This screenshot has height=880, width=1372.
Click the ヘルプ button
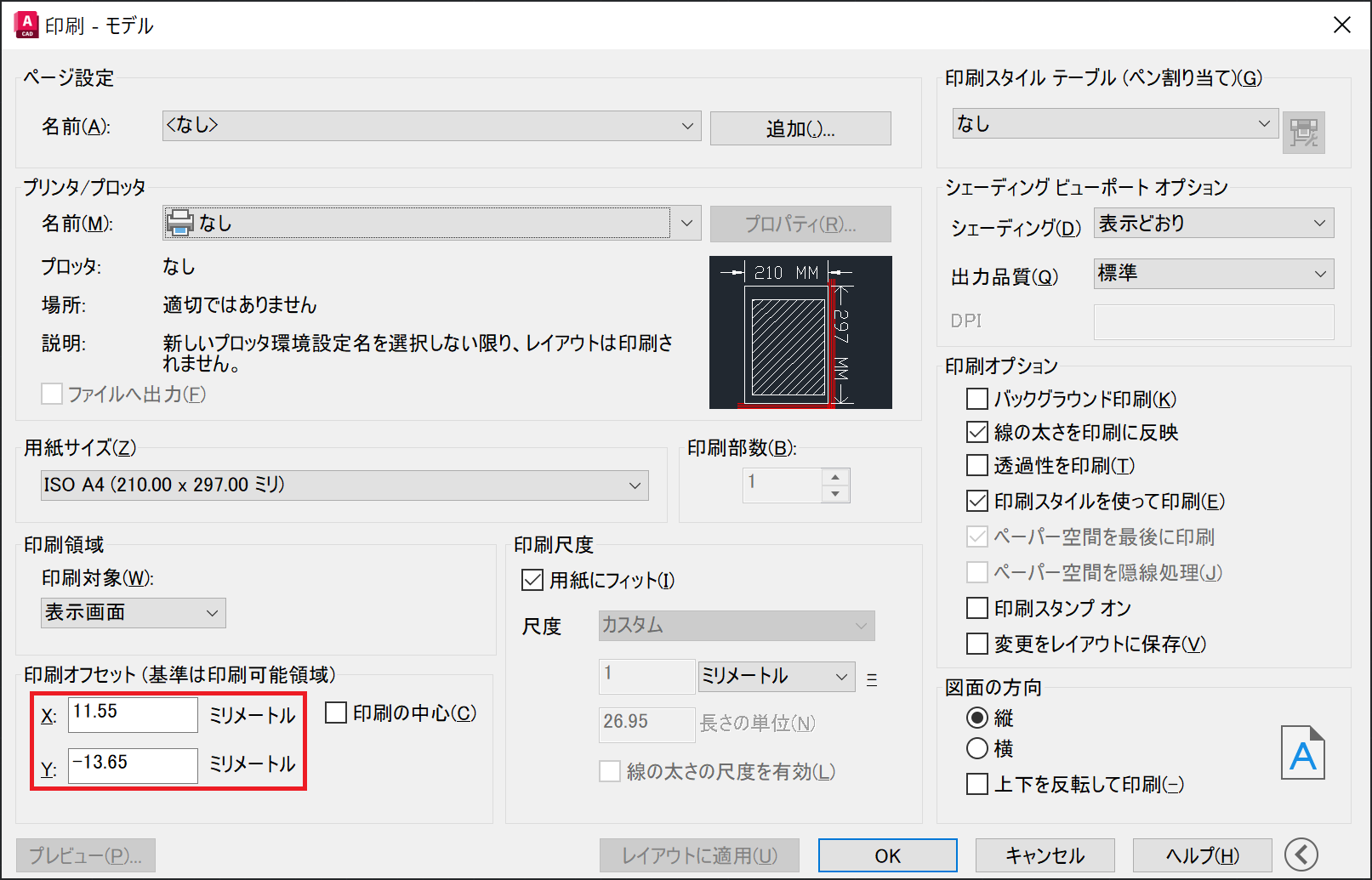click(1201, 855)
